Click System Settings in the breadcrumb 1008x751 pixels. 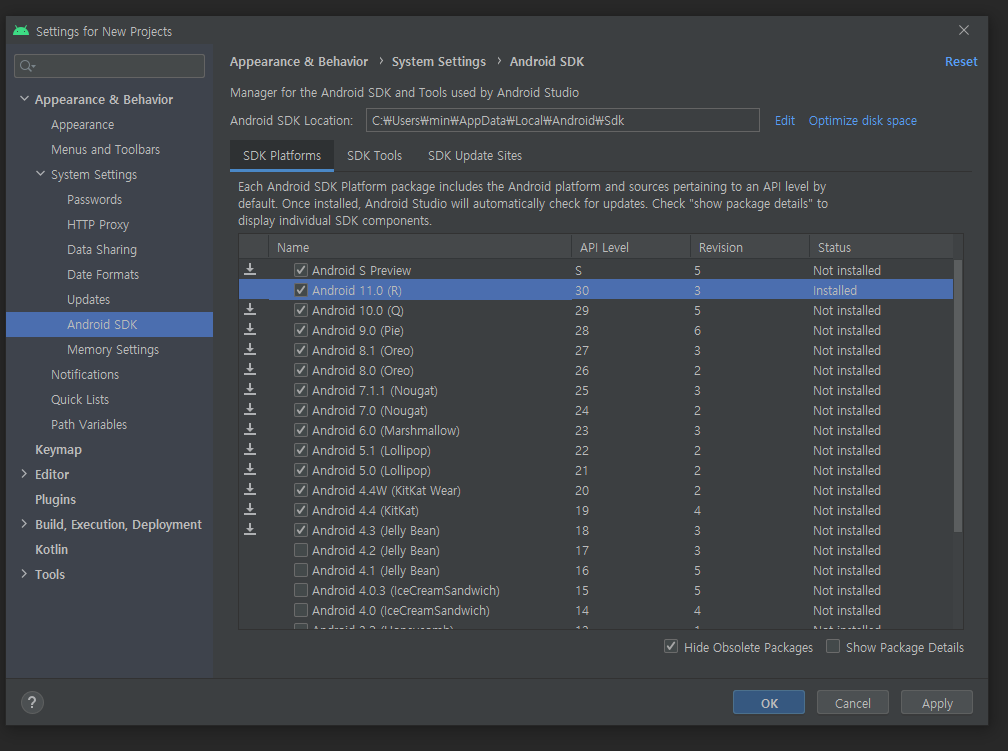coord(438,62)
